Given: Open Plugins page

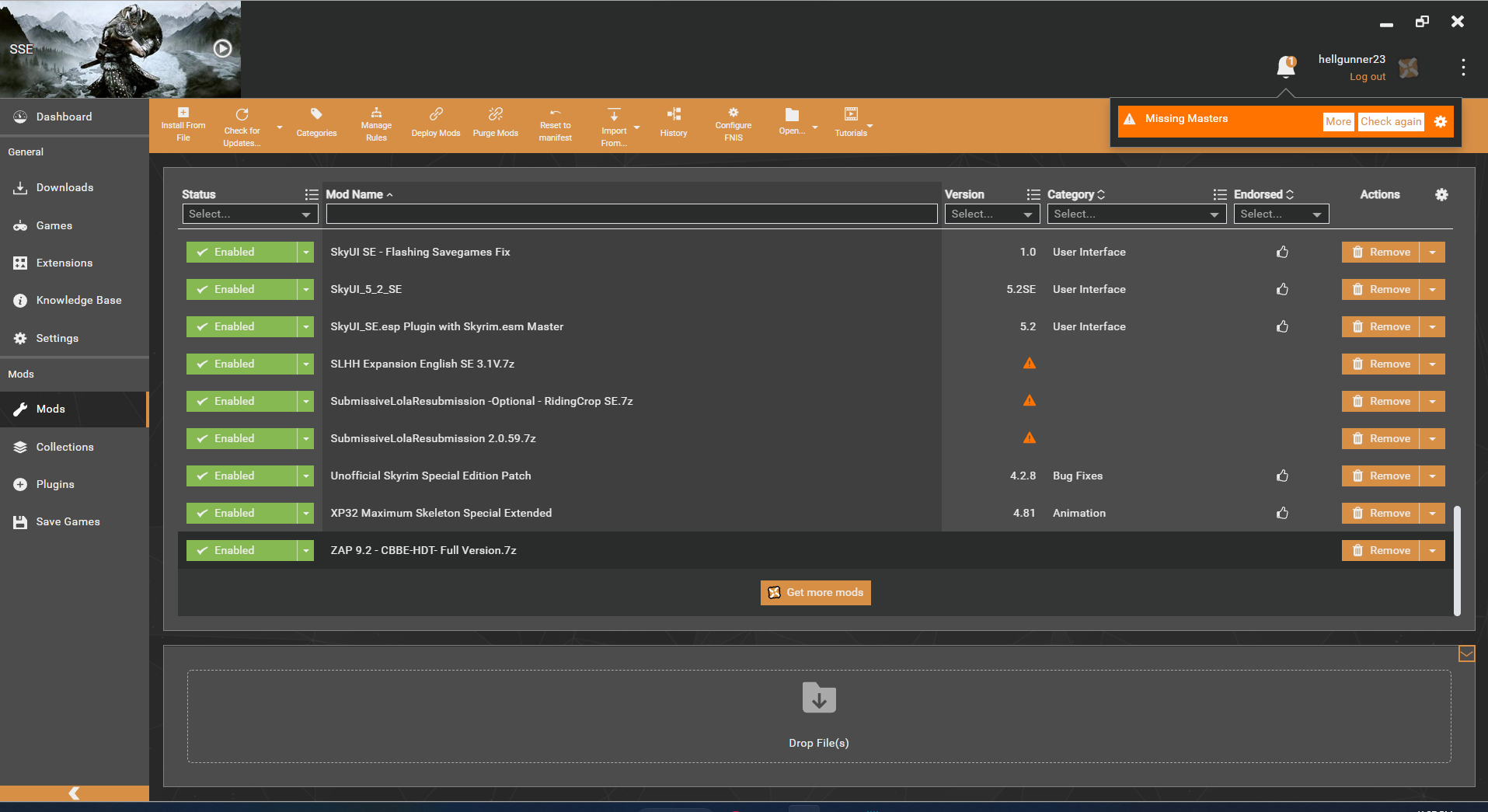Looking at the screenshot, I should coord(75,484).
